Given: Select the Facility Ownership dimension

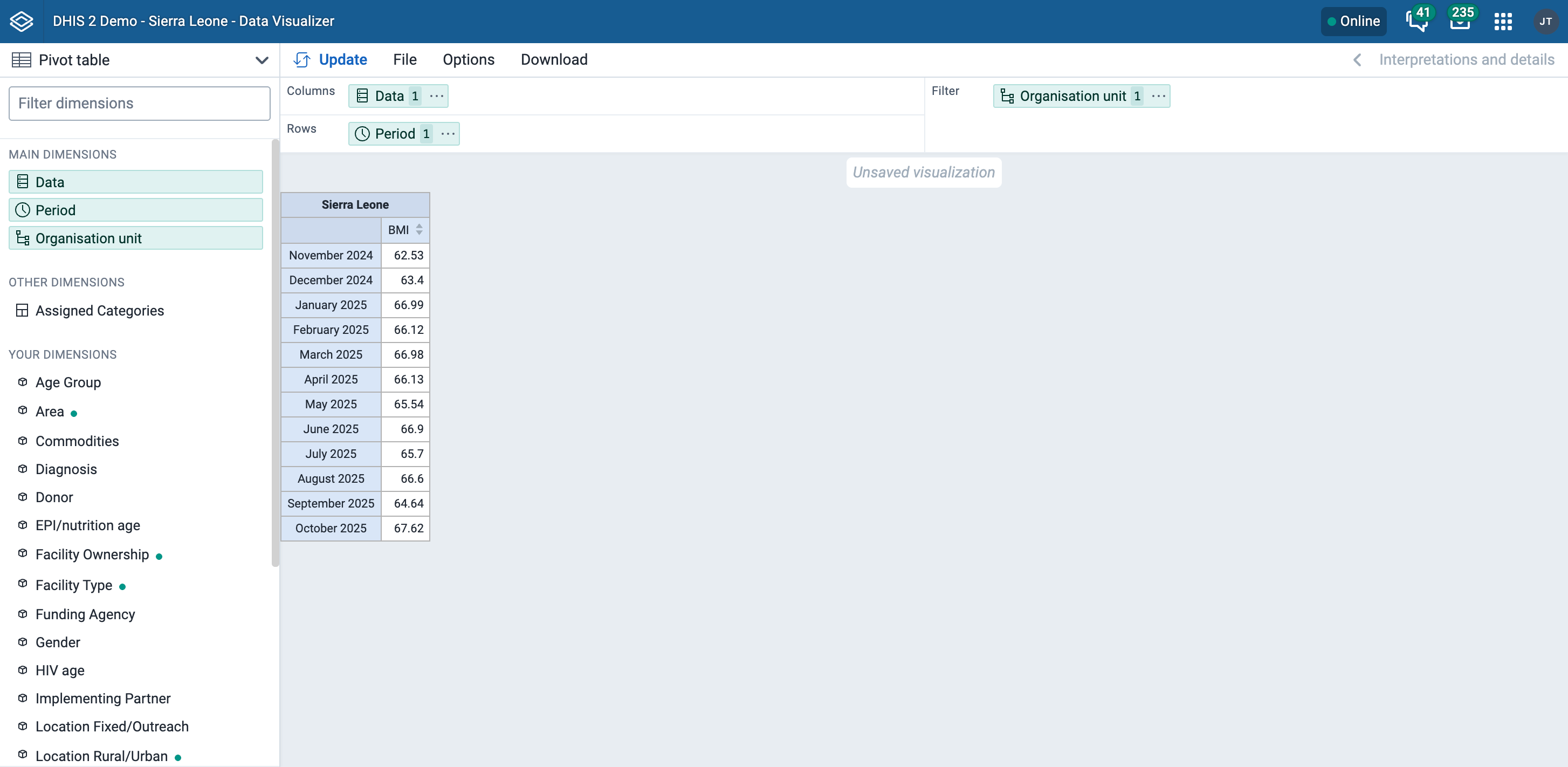Looking at the screenshot, I should pos(92,554).
